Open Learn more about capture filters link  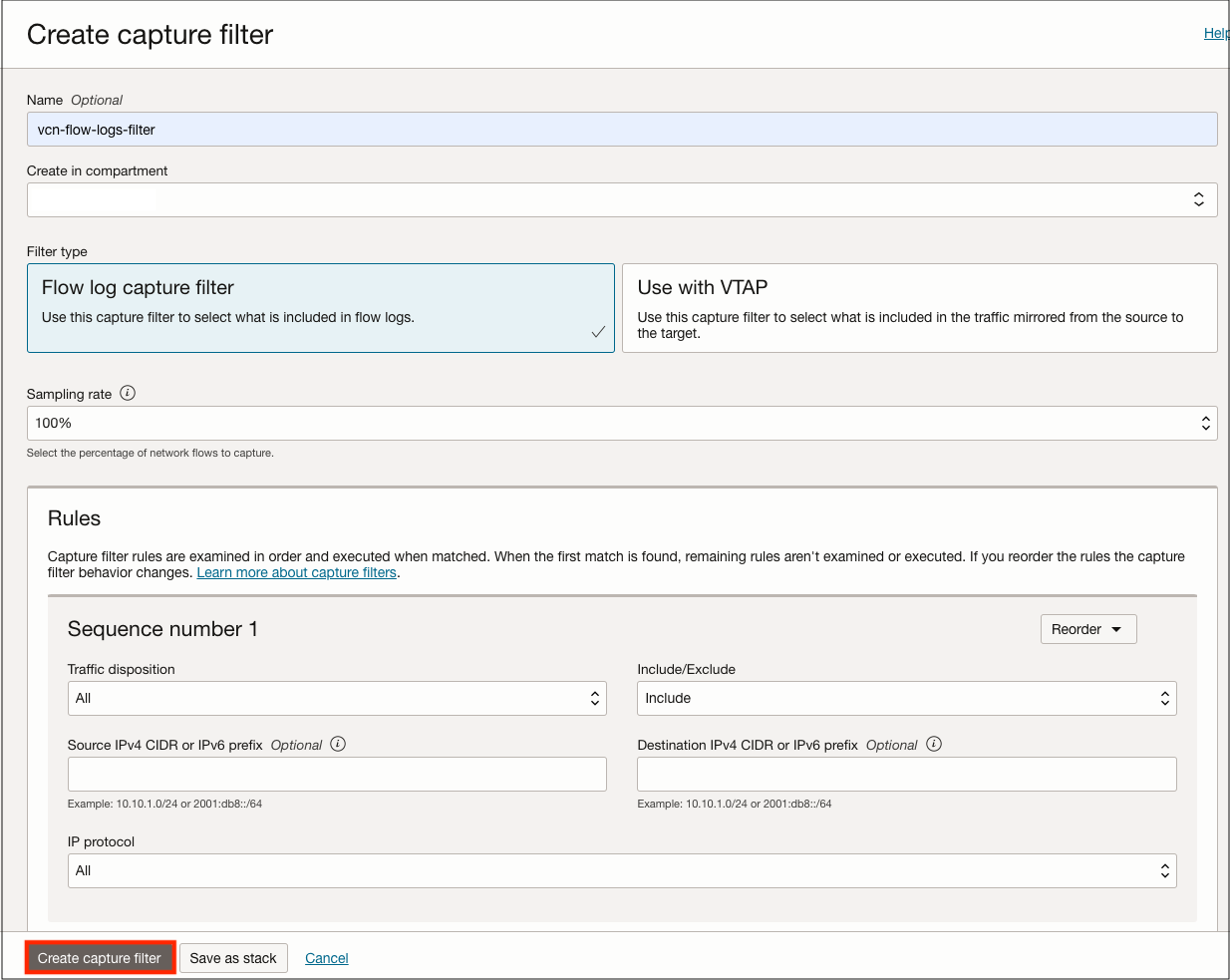296,573
